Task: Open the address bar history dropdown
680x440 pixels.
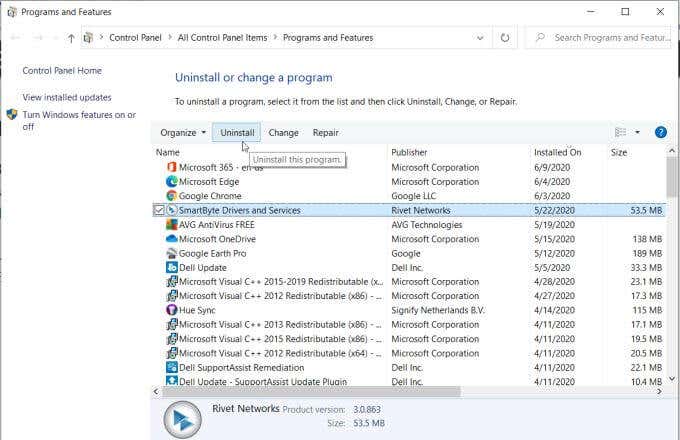Action: point(480,38)
